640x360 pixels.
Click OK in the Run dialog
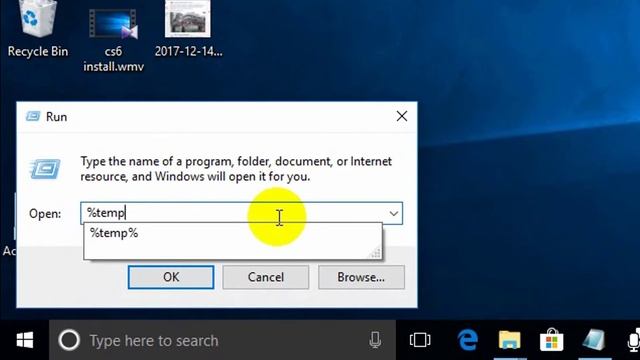pos(171,277)
